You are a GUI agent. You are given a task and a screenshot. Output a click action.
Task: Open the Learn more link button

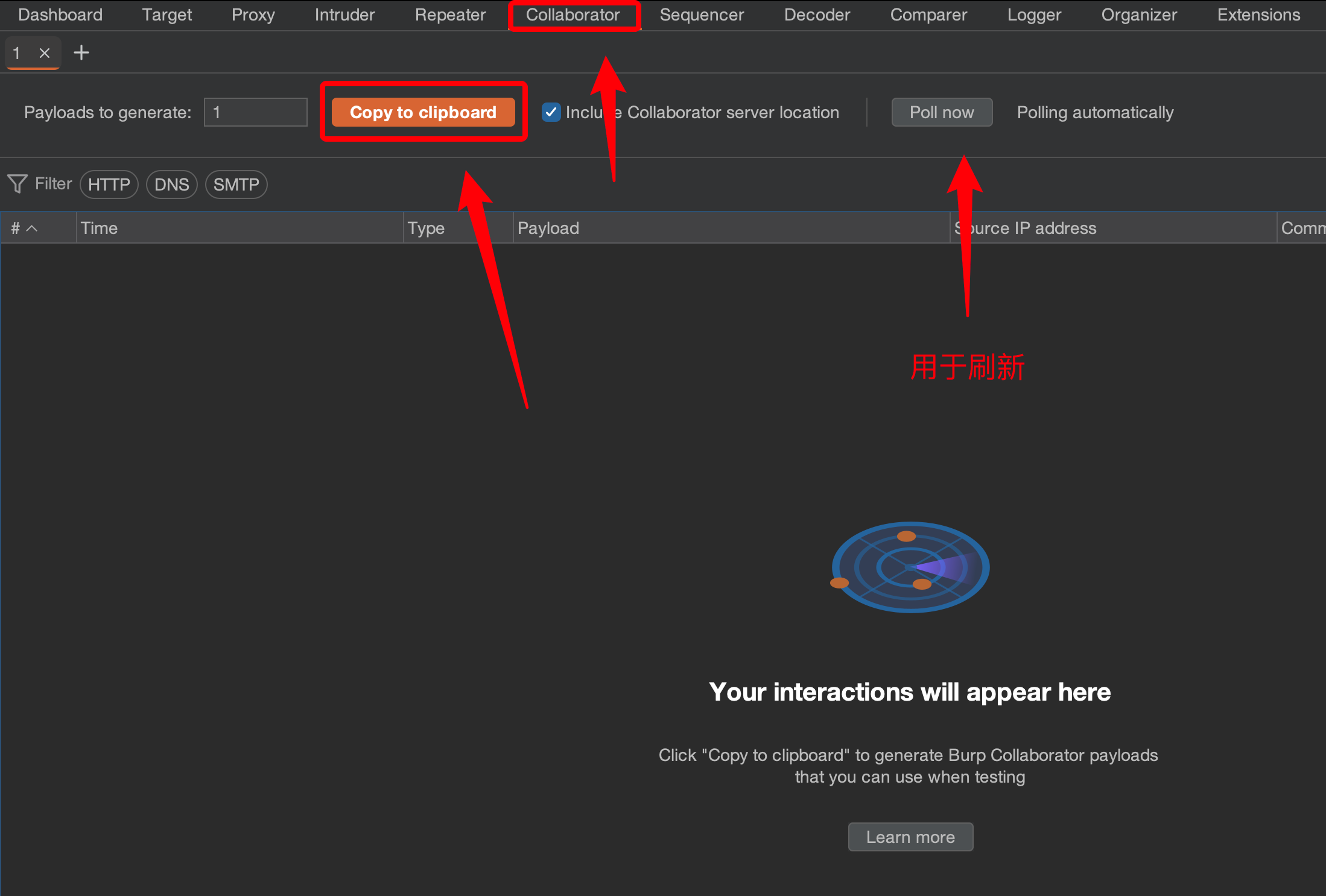coord(910,837)
